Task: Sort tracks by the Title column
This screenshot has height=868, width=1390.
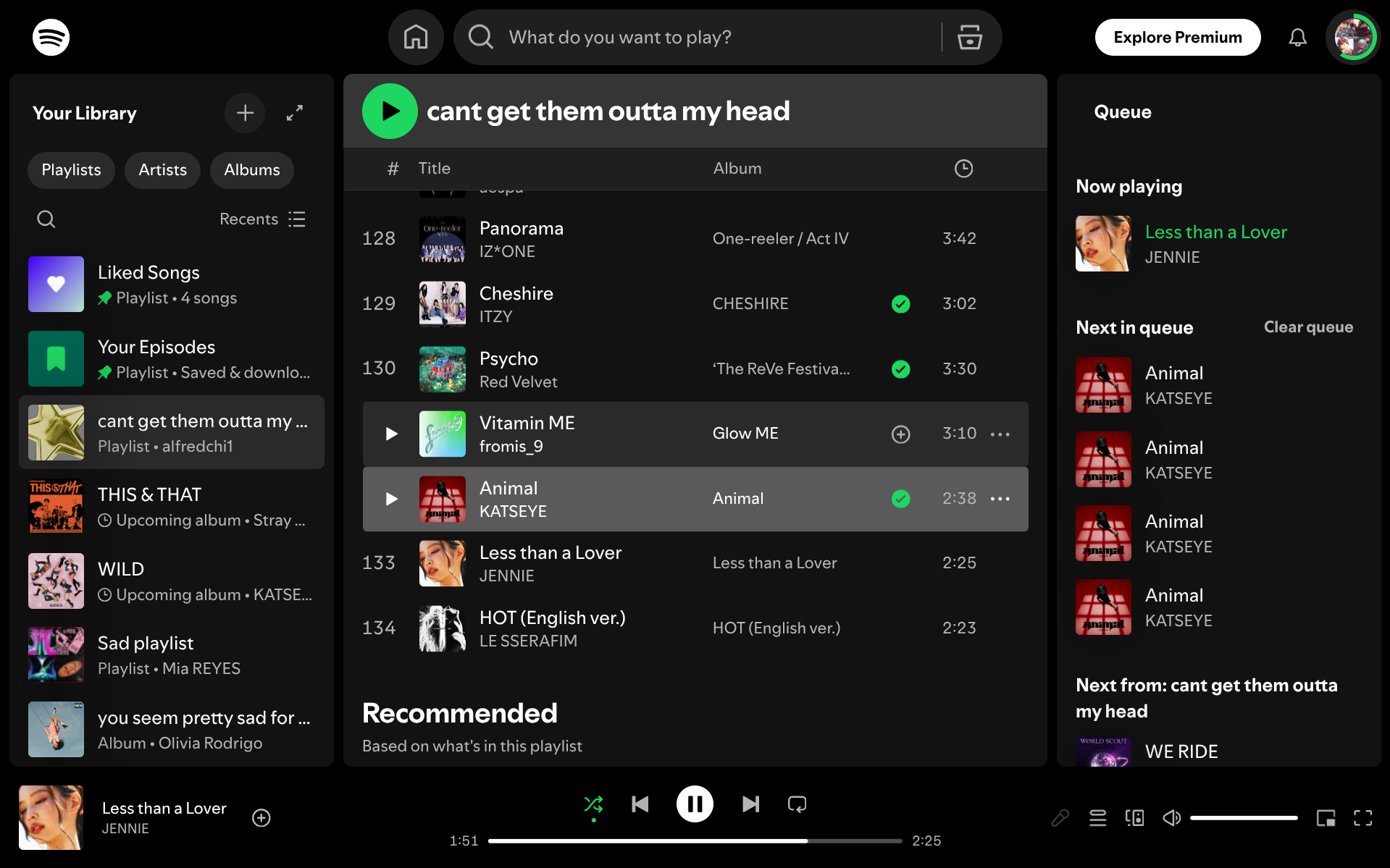Action: [435, 169]
